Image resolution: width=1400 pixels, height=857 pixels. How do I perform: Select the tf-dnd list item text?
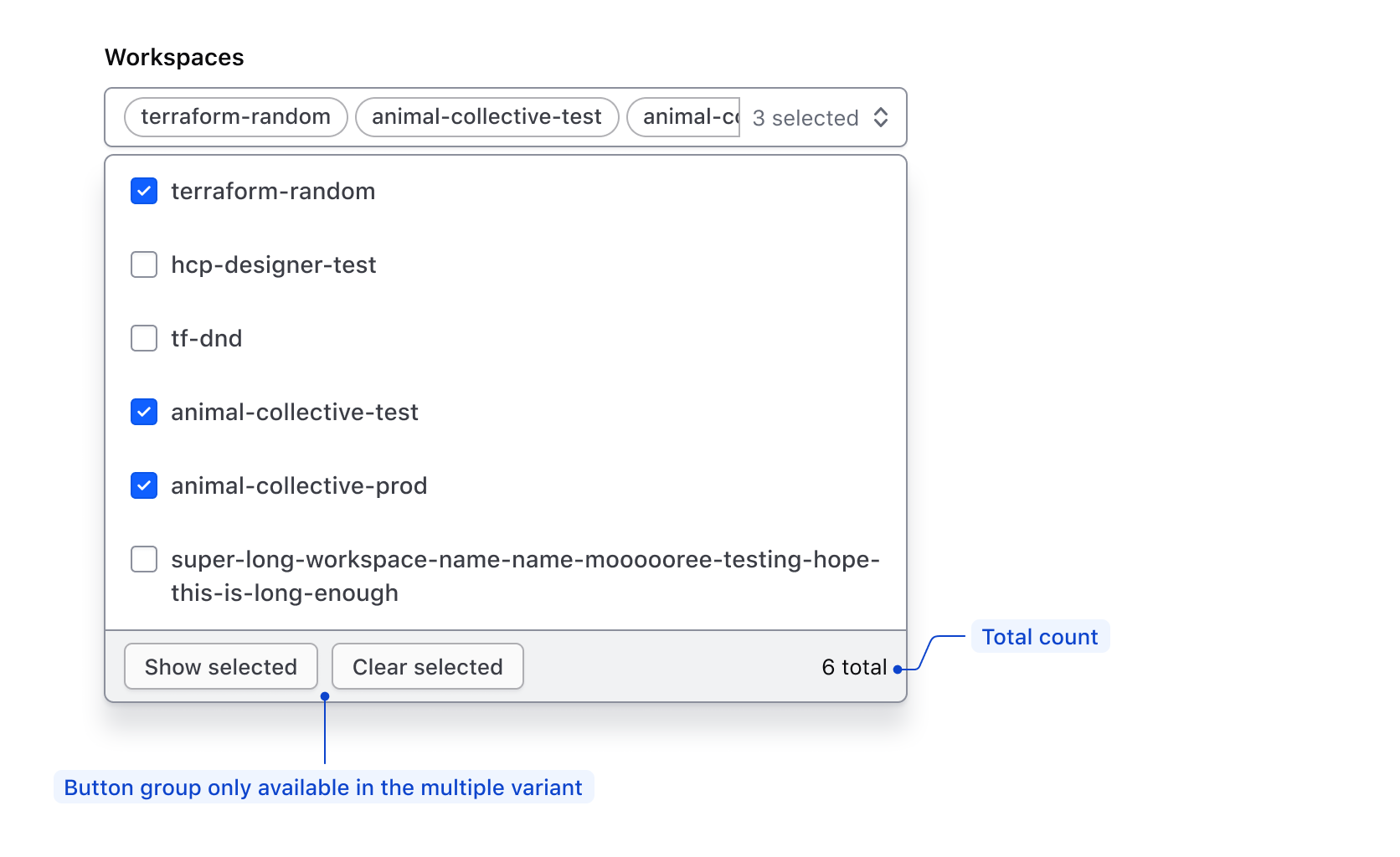(205, 338)
